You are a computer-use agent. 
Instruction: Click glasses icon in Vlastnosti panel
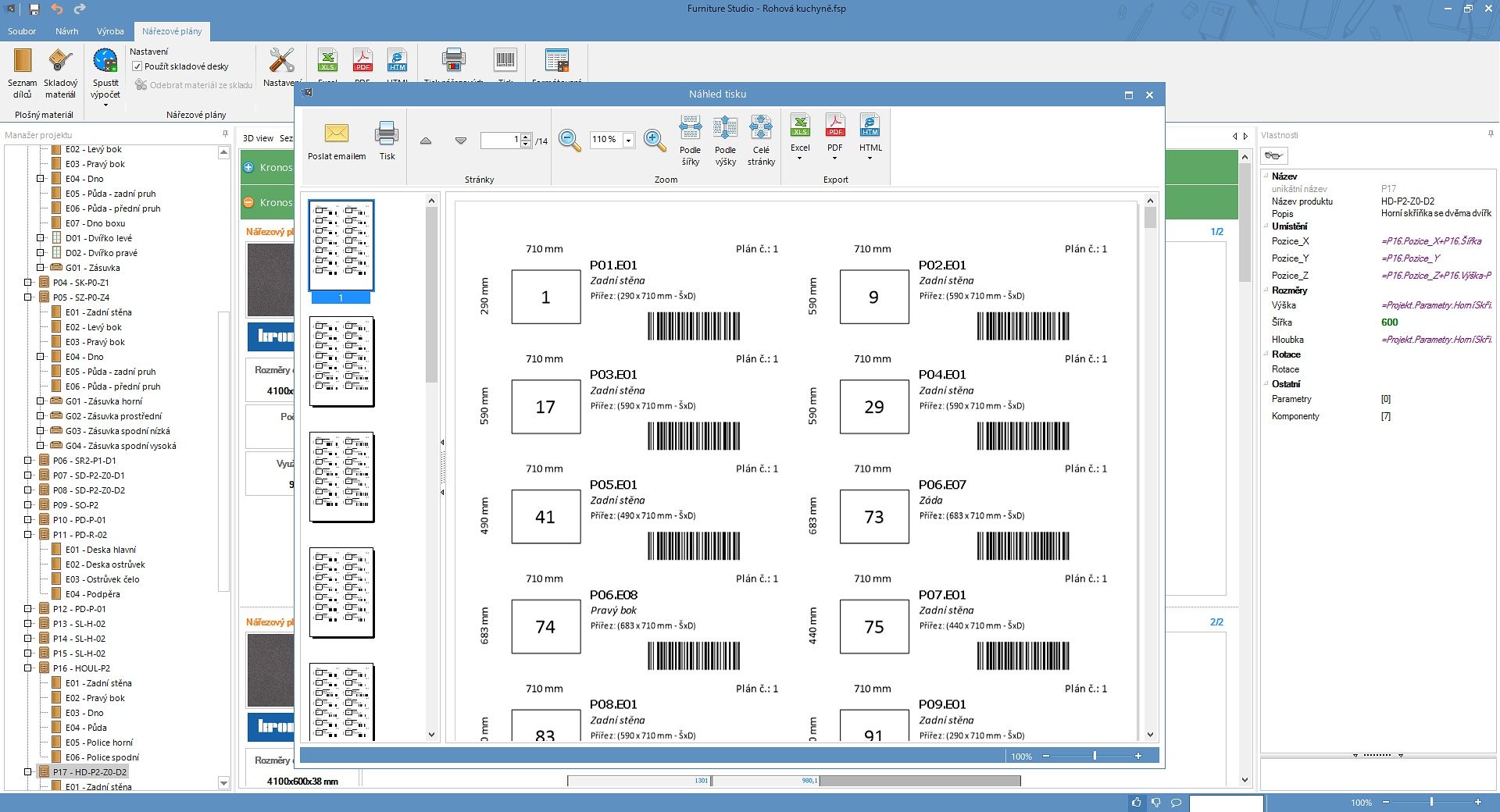tap(1274, 155)
